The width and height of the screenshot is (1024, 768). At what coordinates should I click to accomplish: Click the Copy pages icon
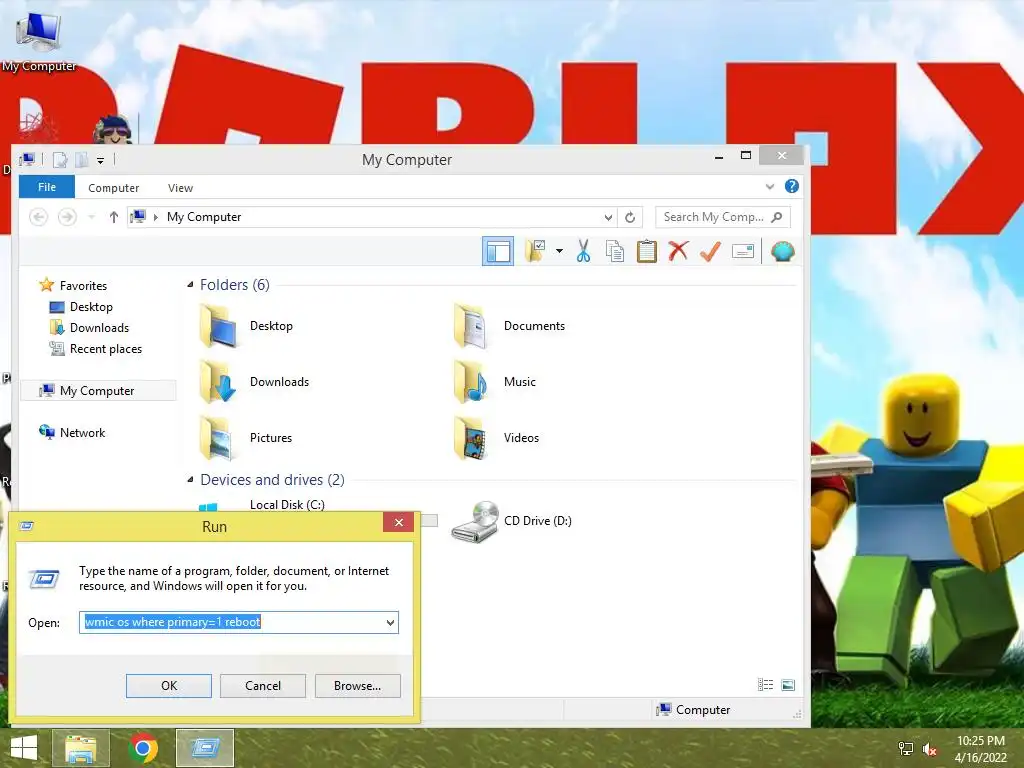tap(615, 251)
